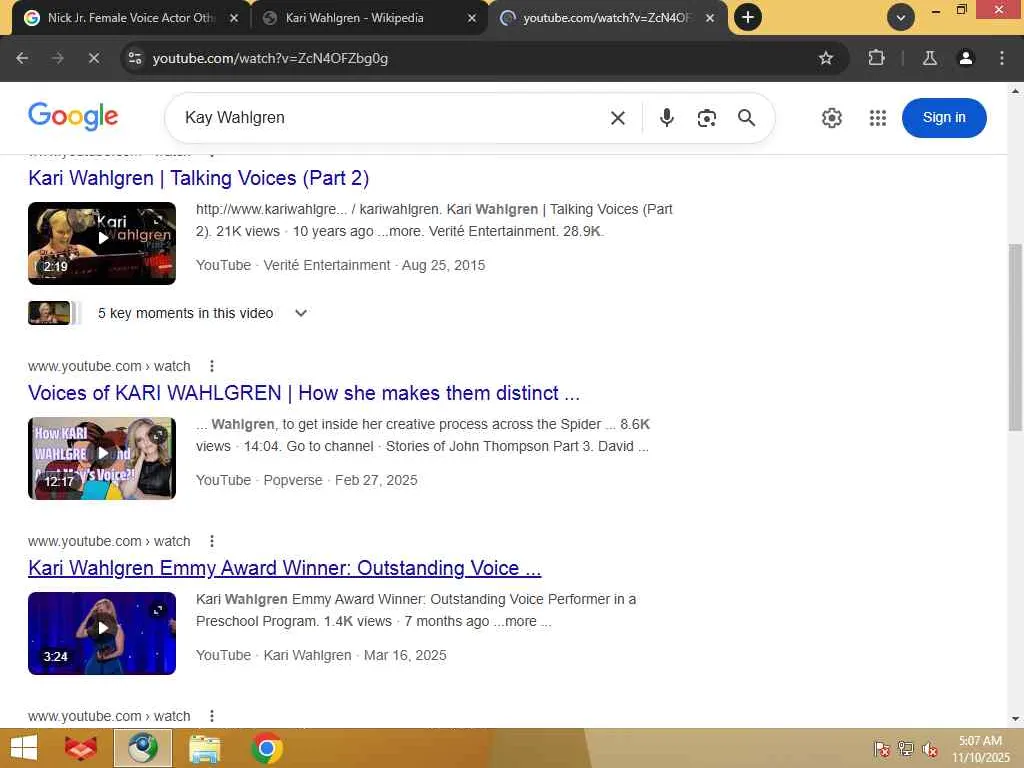Open more options for Voices of KARI WAHLGREN result

coord(212,366)
